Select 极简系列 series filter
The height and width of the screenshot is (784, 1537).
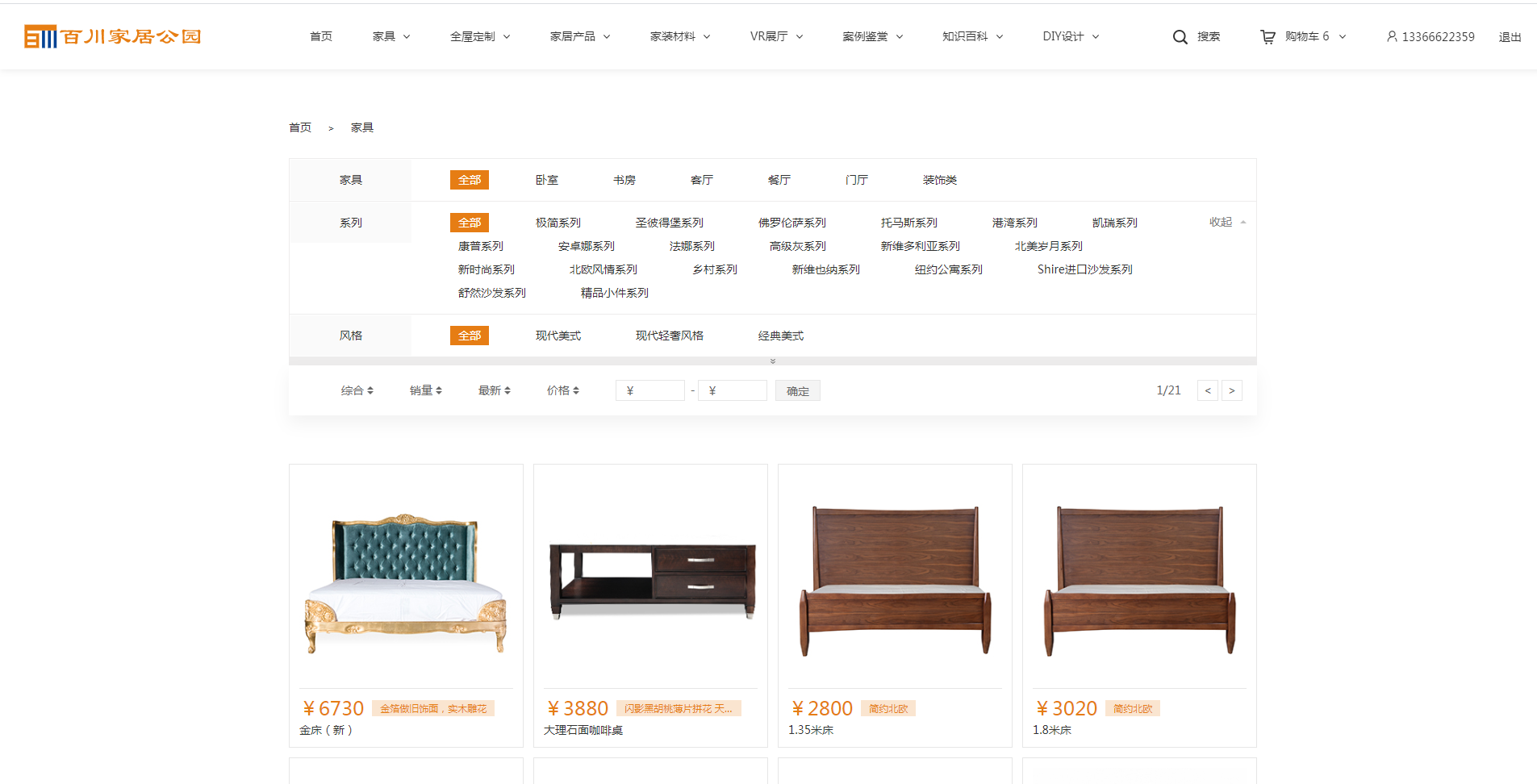pos(558,223)
